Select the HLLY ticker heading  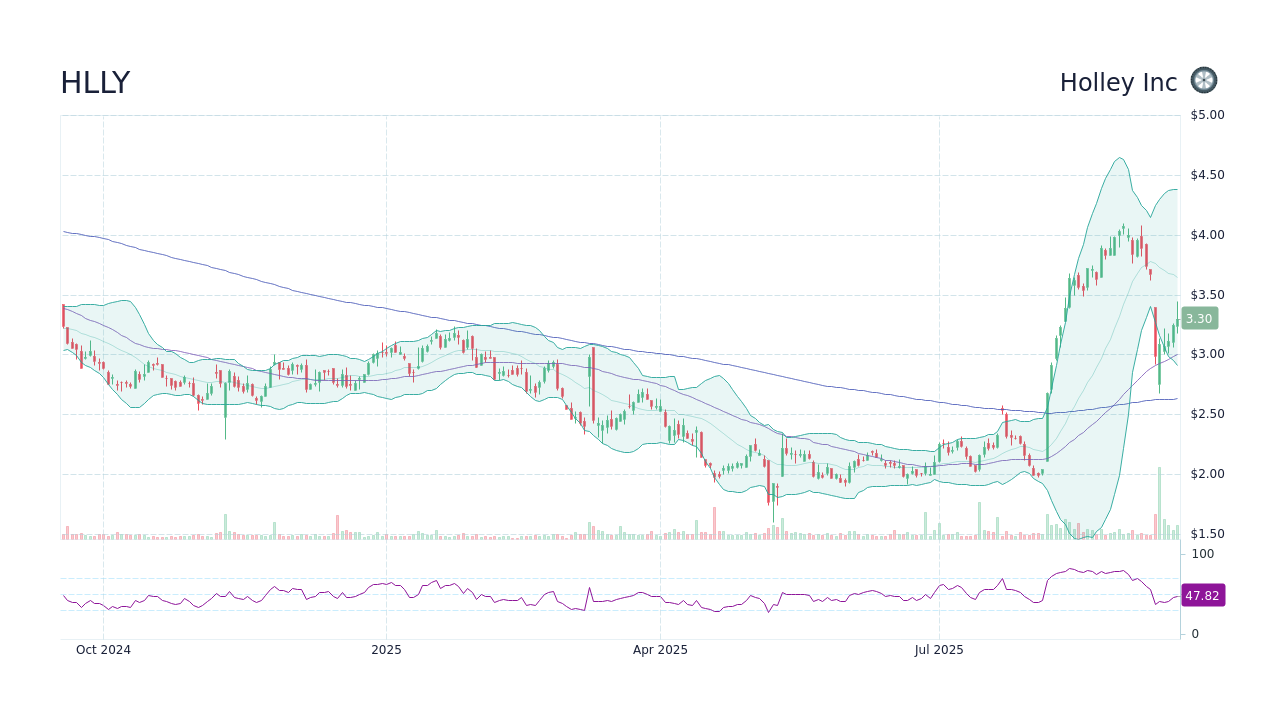[95, 82]
